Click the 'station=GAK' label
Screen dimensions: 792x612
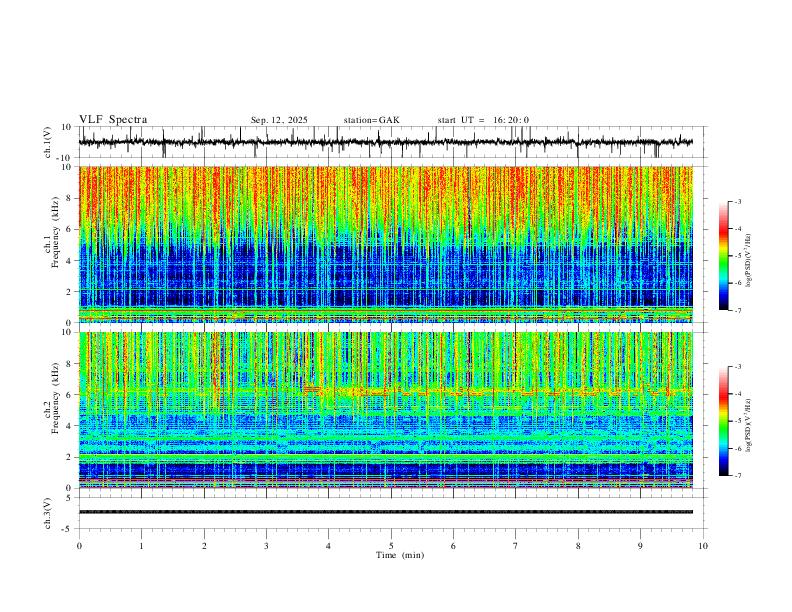pos(371,120)
